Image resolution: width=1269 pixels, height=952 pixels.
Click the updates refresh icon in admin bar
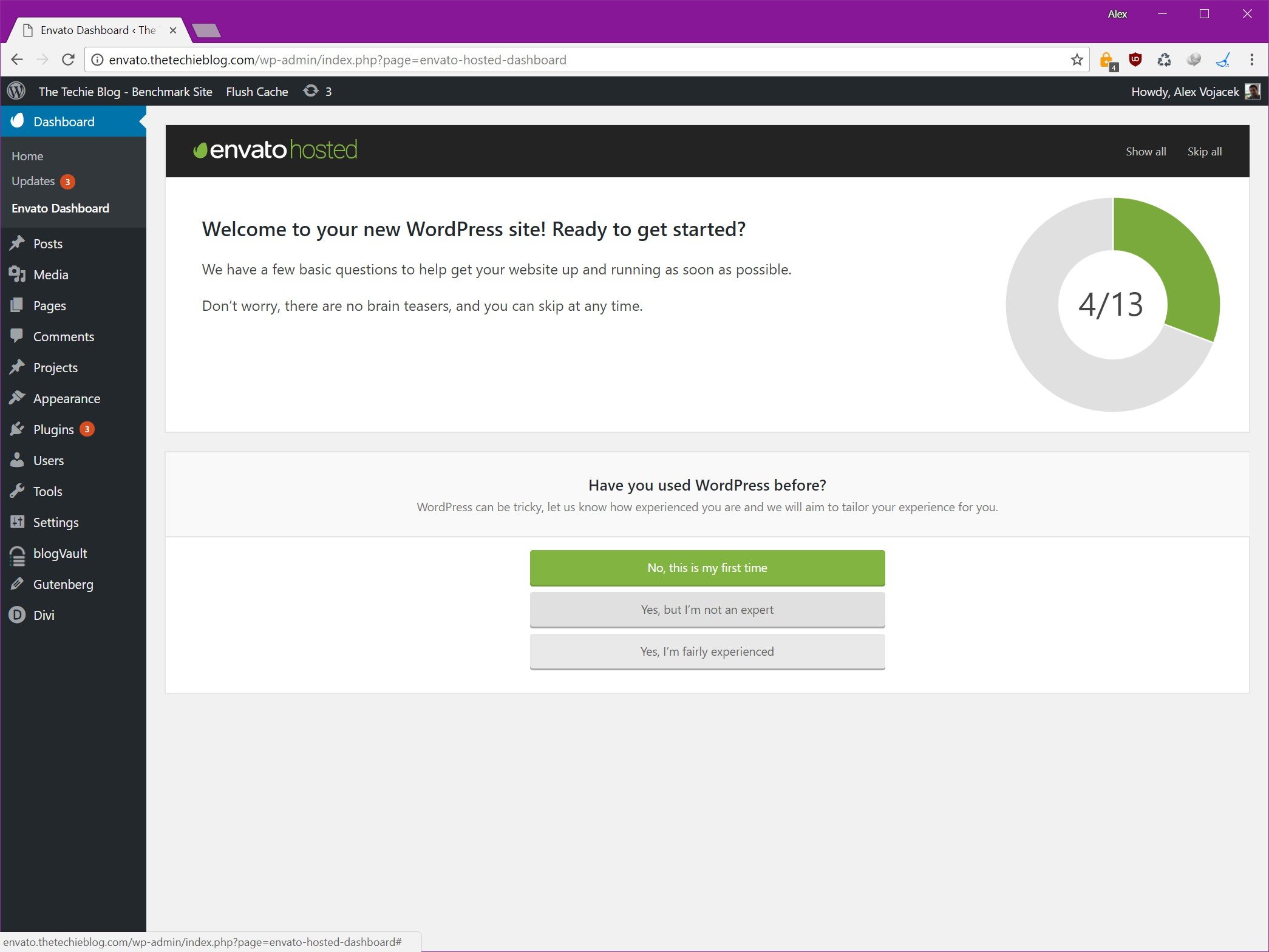pyautogui.click(x=311, y=91)
